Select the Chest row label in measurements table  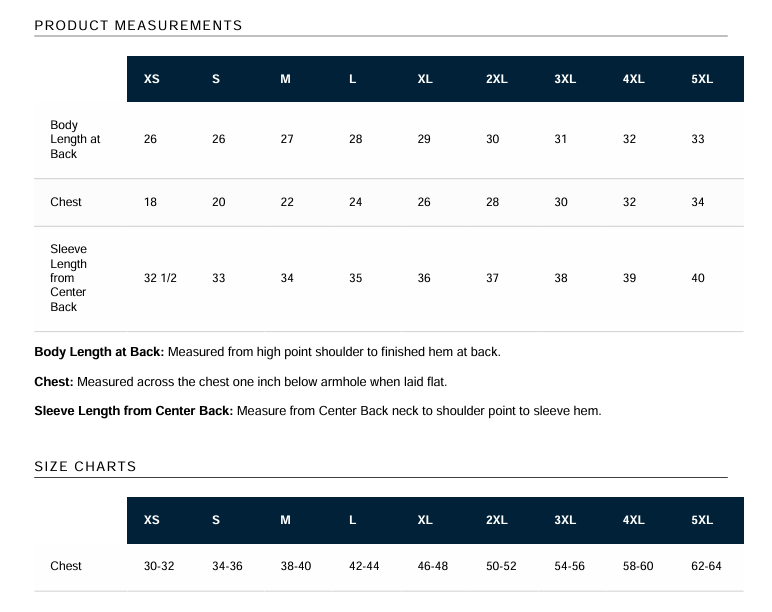point(66,202)
